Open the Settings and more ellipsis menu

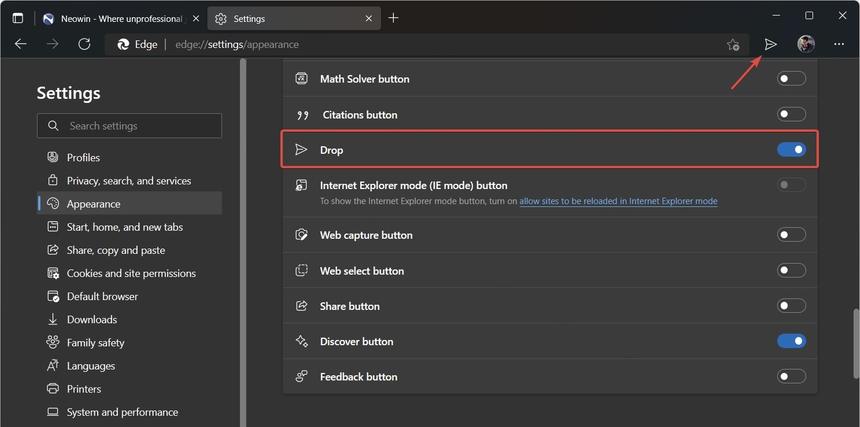[x=839, y=44]
